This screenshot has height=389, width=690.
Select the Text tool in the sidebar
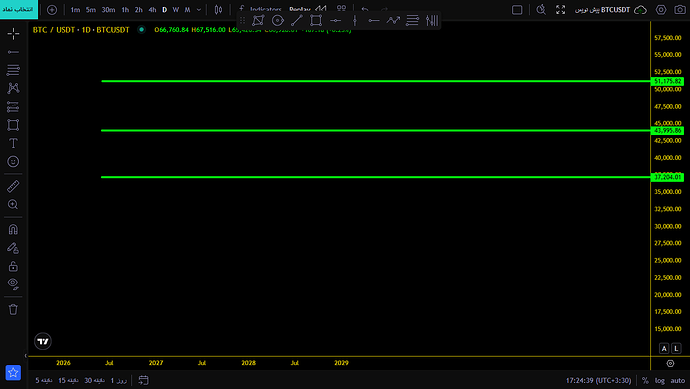[x=13, y=143]
